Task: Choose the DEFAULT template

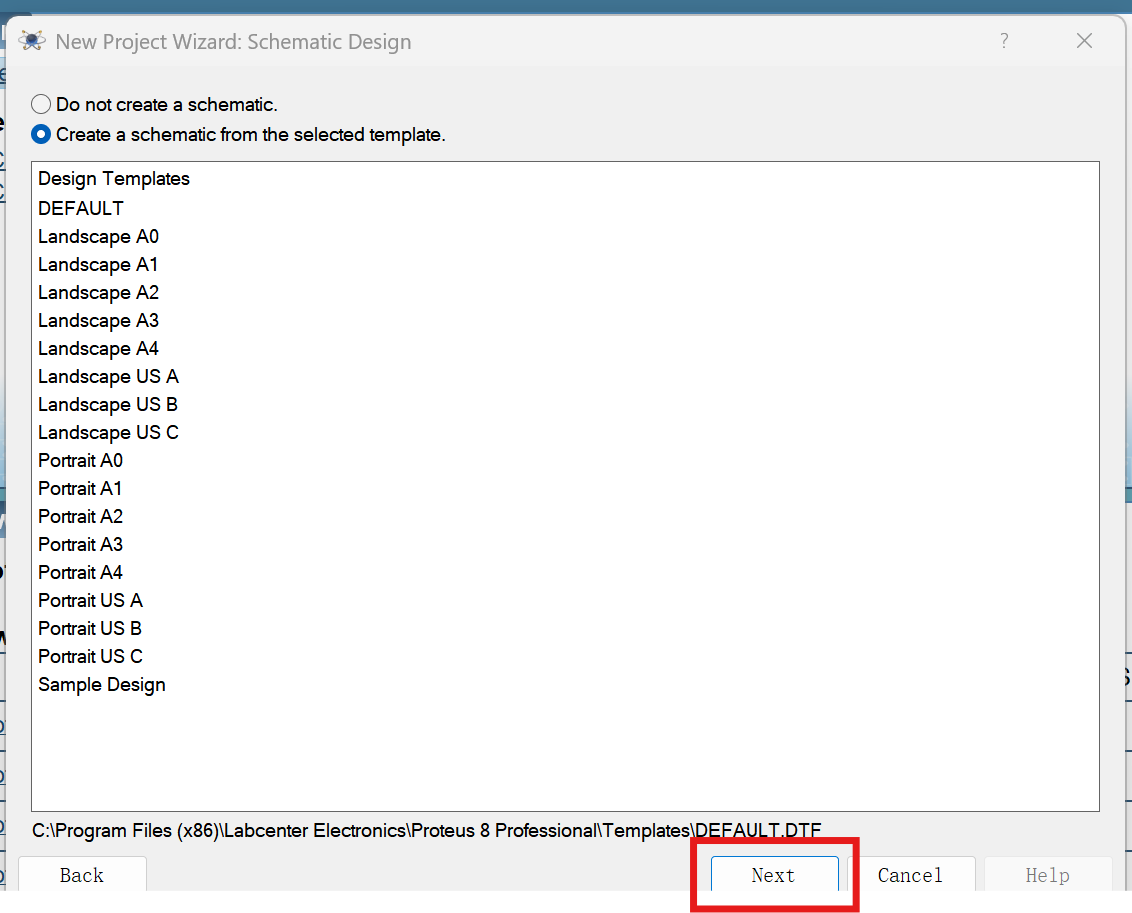Action: click(x=81, y=208)
